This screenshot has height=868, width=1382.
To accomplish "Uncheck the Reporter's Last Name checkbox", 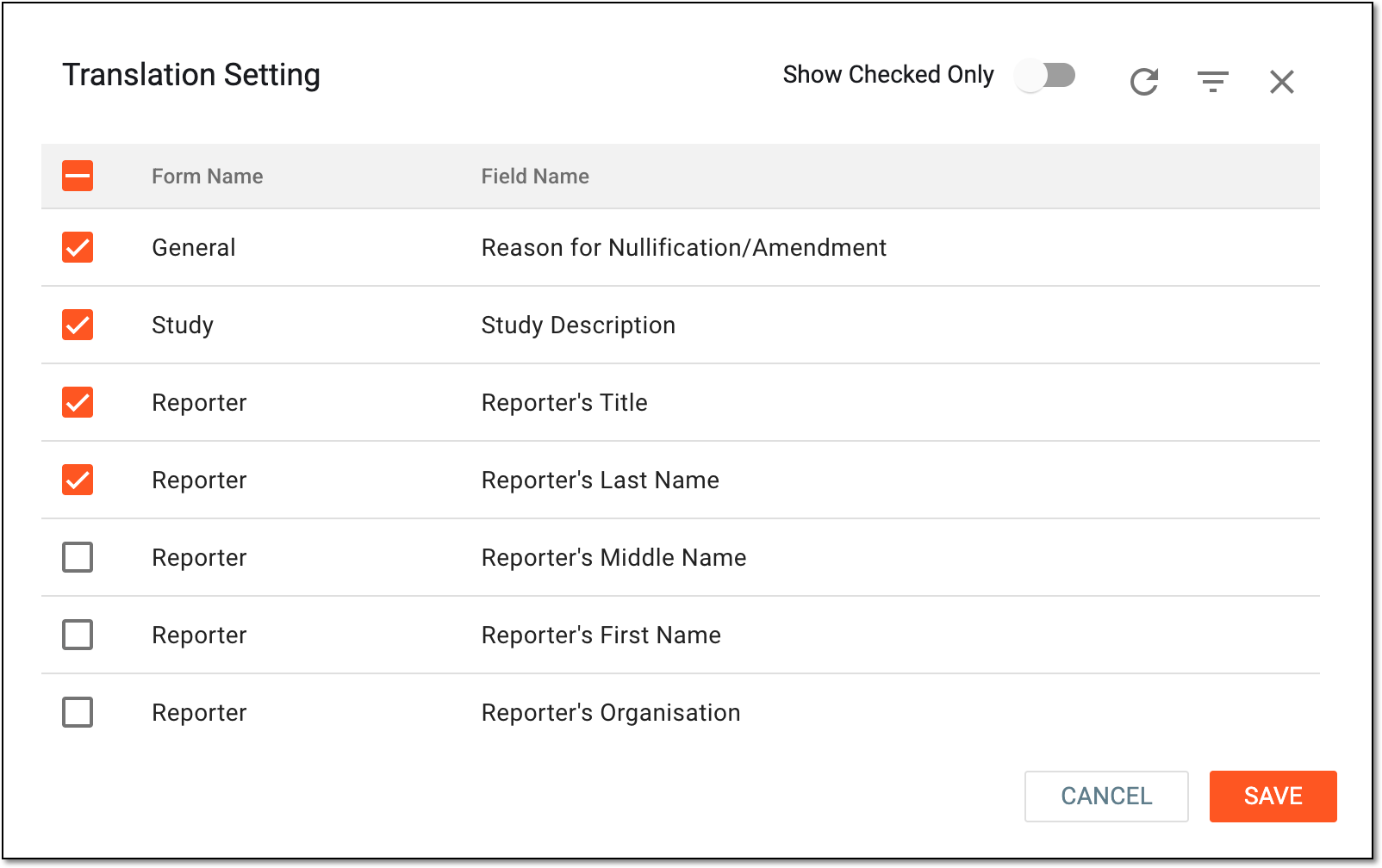I will point(78,480).
